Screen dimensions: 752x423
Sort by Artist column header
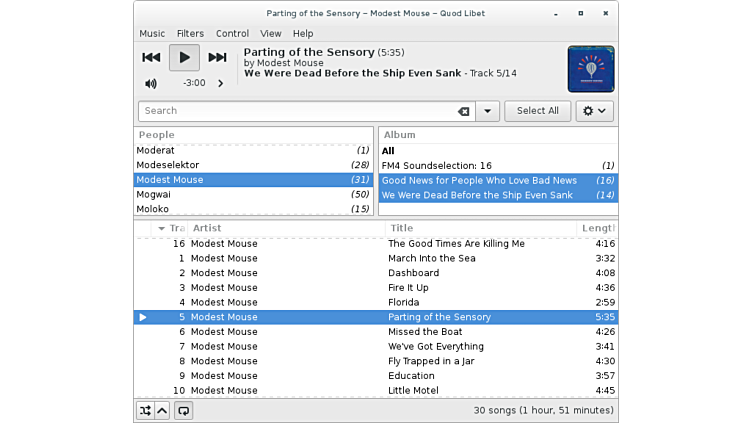(286, 228)
